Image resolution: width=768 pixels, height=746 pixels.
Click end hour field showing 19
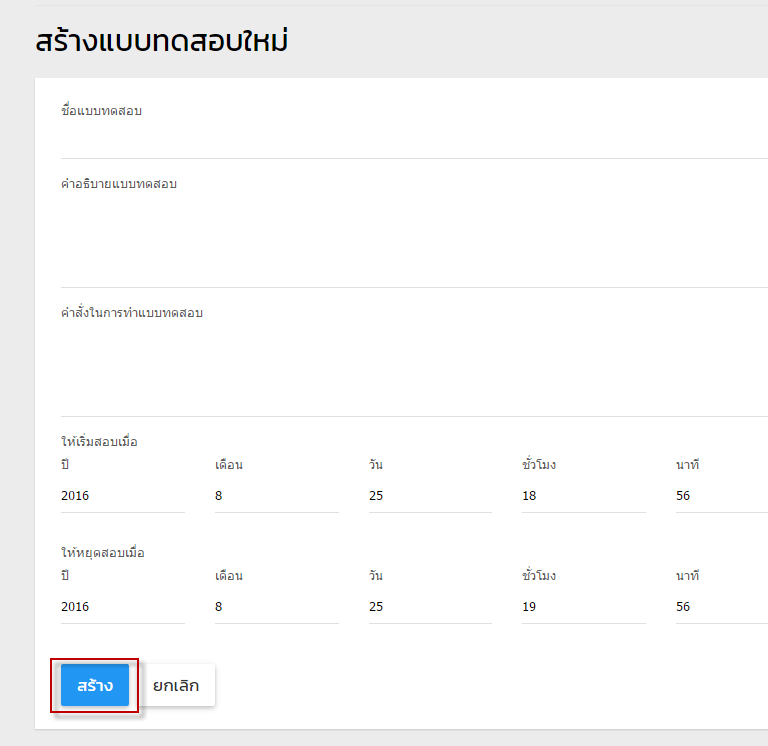tap(584, 607)
